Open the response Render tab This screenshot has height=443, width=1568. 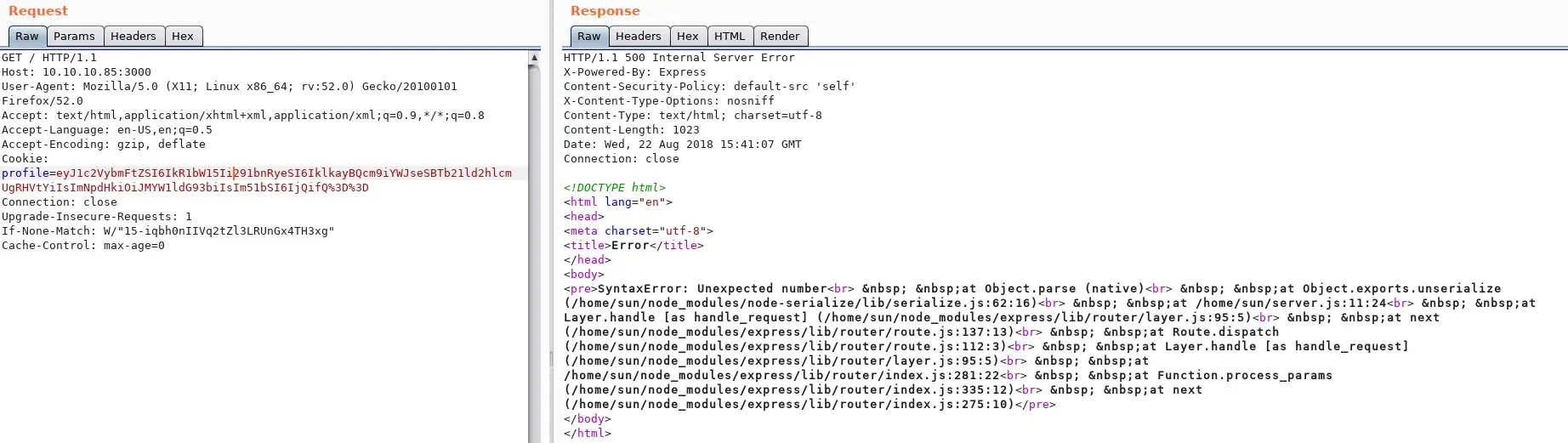point(779,37)
